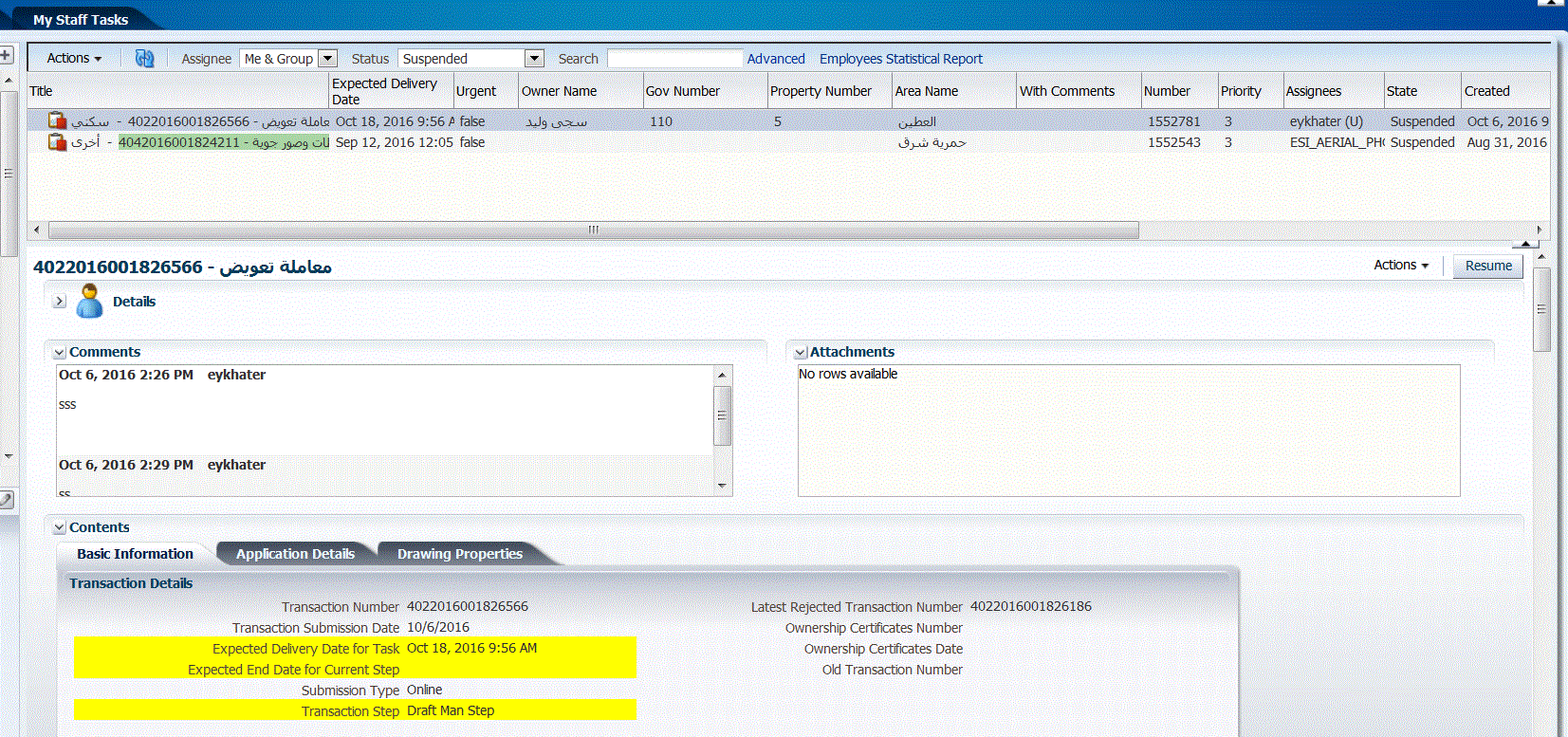The image size is (1568, 737).
Task: Click the ESI_AERIAL_PH assignee cell
Action: [x=1337, y=142]
